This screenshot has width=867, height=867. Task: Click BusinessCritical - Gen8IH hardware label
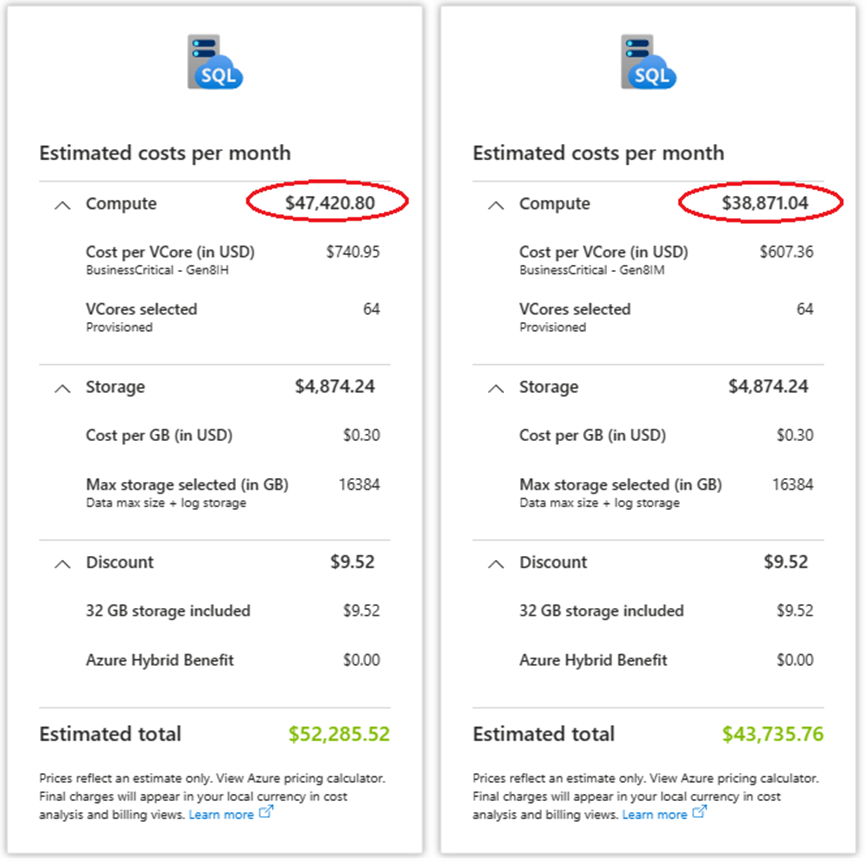[157, 270]
